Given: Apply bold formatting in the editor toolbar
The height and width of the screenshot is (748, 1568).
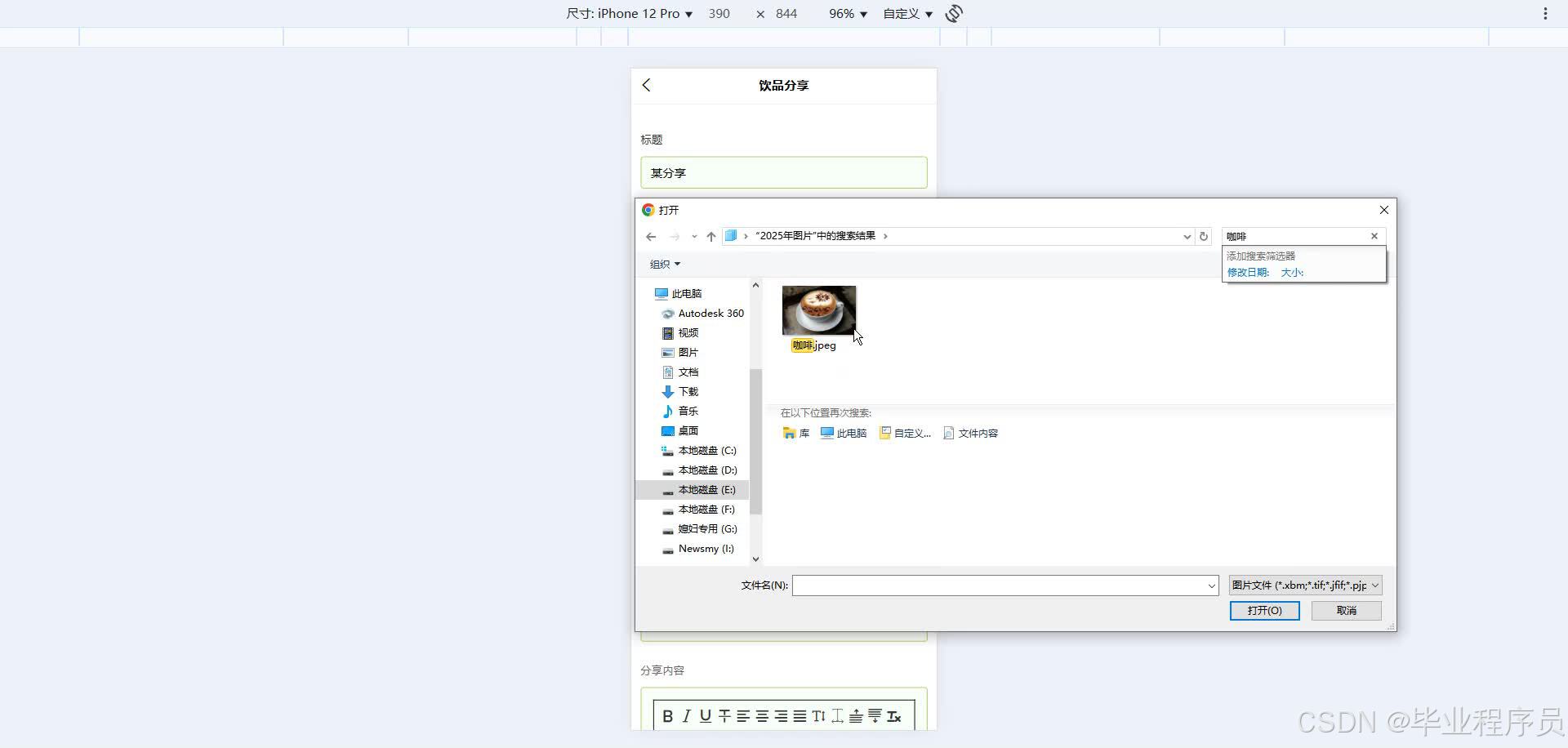Looking at the screenshot, I should (668, 716).
